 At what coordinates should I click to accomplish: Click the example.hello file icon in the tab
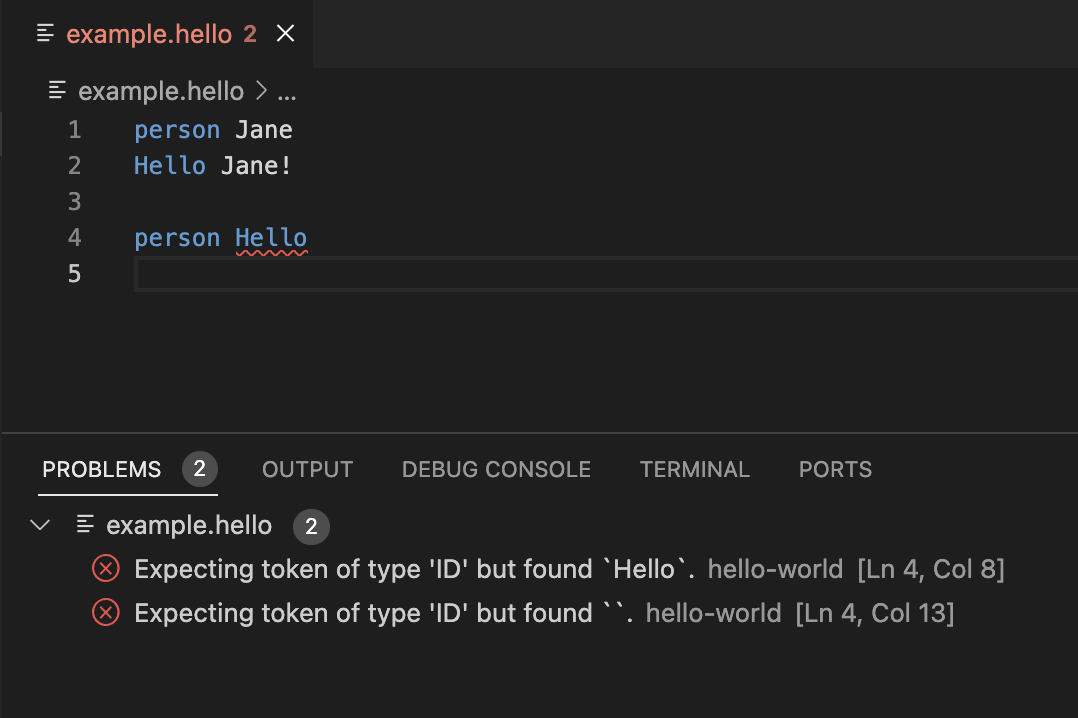pyautogui.click(x=44, y=33)
